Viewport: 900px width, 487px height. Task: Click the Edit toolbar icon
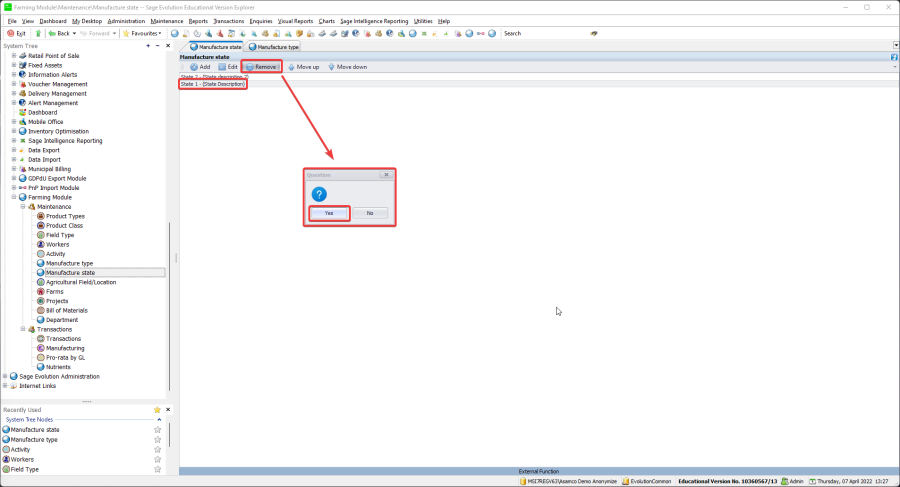(222, 67)
